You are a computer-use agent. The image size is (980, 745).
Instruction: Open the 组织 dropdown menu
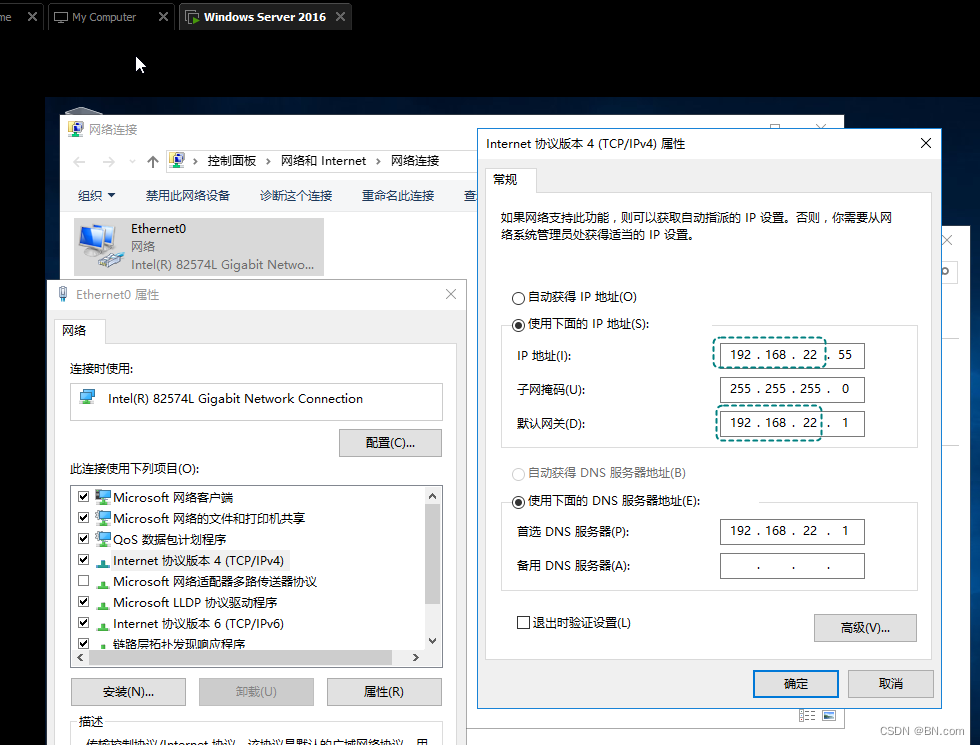[x=96, y=196]
